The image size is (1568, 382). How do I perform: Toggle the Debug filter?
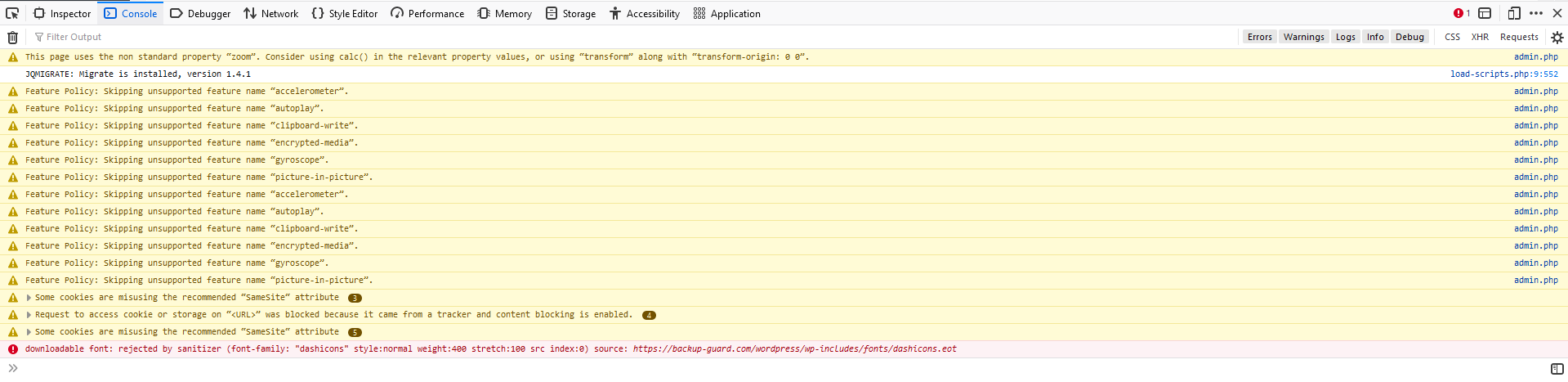(x=1409, y=37)
